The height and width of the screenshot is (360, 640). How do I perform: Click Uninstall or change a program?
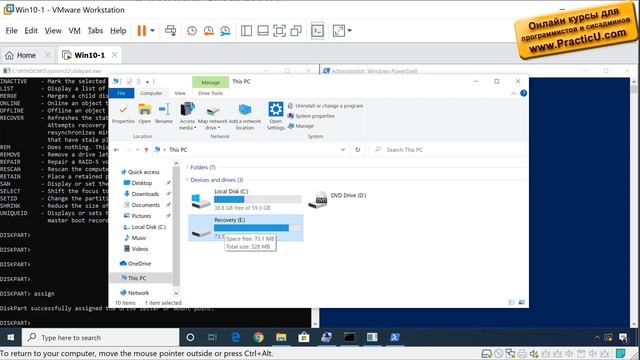point(325,106)
